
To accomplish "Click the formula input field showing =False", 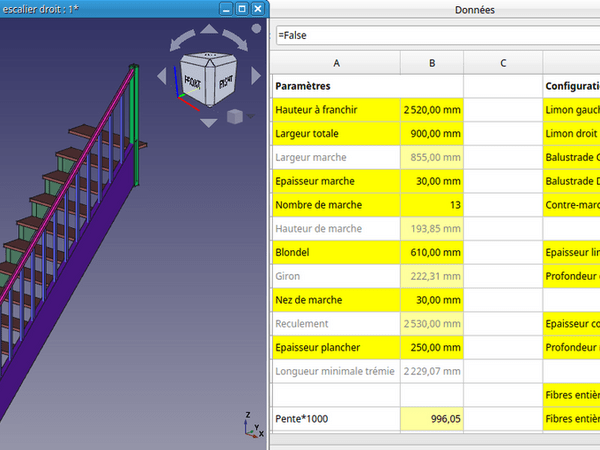I will pyautogui.click(x=435, y=35).
